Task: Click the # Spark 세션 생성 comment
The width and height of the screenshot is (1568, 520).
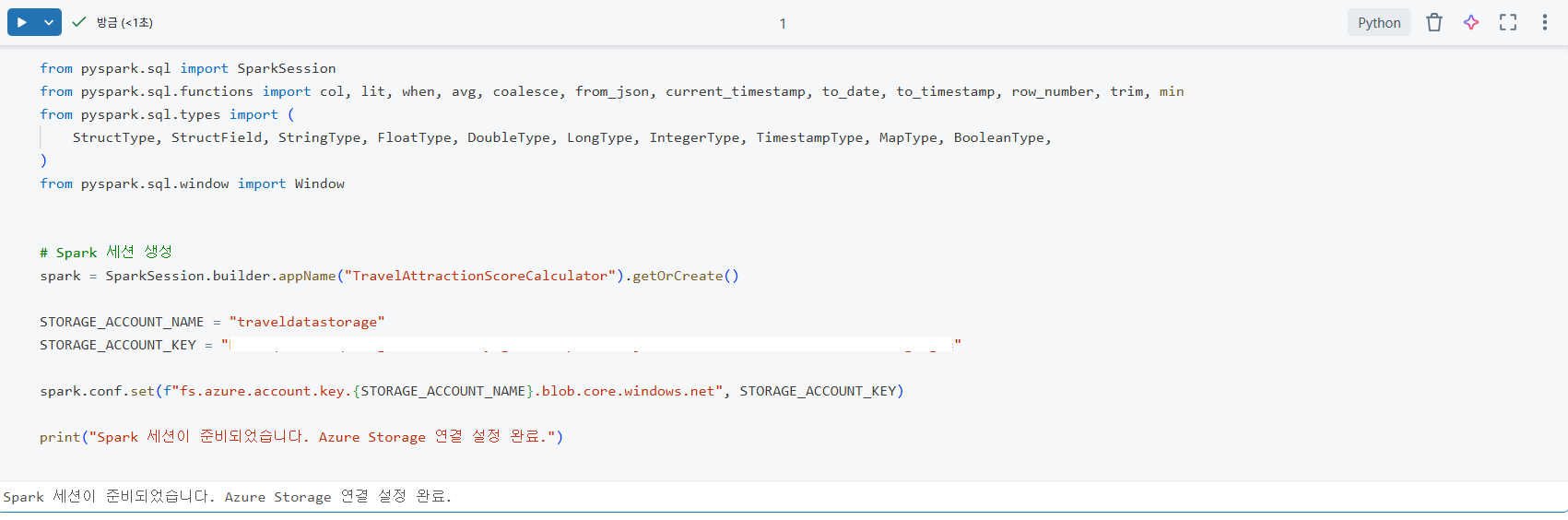Action: [106, 253]
